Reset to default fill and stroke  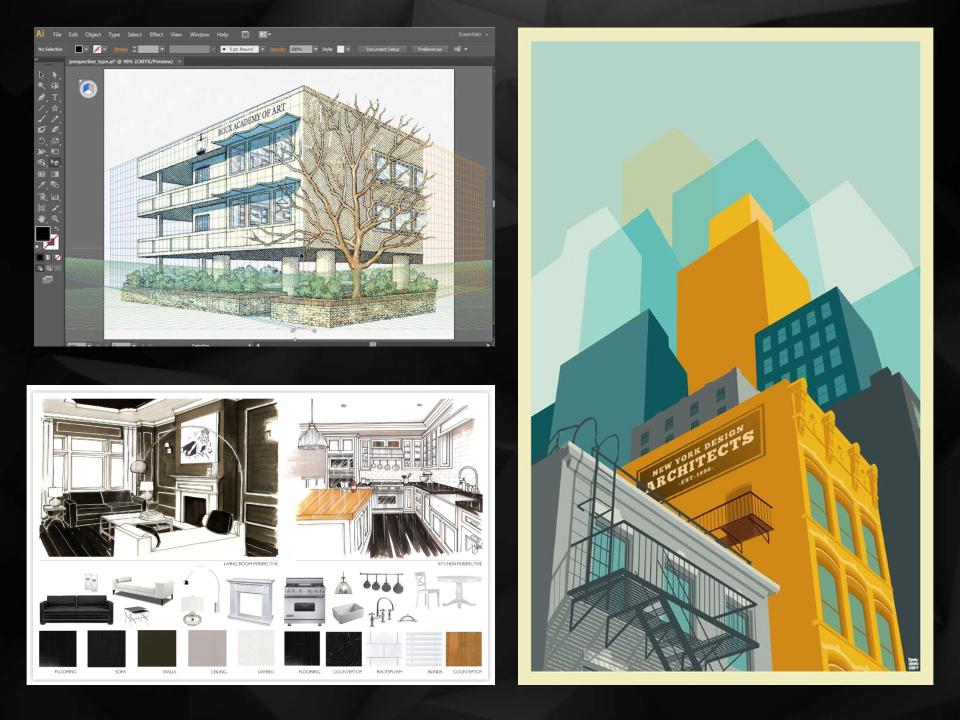click(37, 246)
